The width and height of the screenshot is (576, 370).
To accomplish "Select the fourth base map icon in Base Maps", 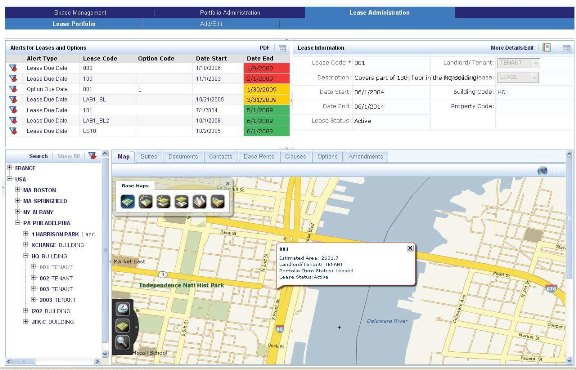I will (x=181, y=202).
